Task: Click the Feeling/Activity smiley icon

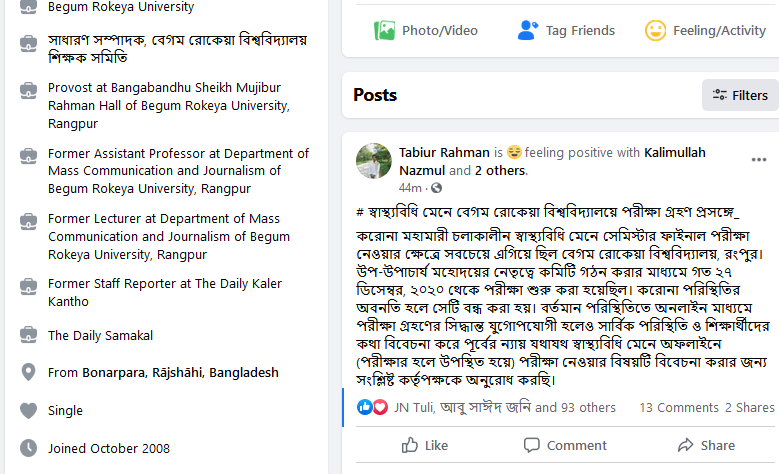Action: click(x=655, y=31)
